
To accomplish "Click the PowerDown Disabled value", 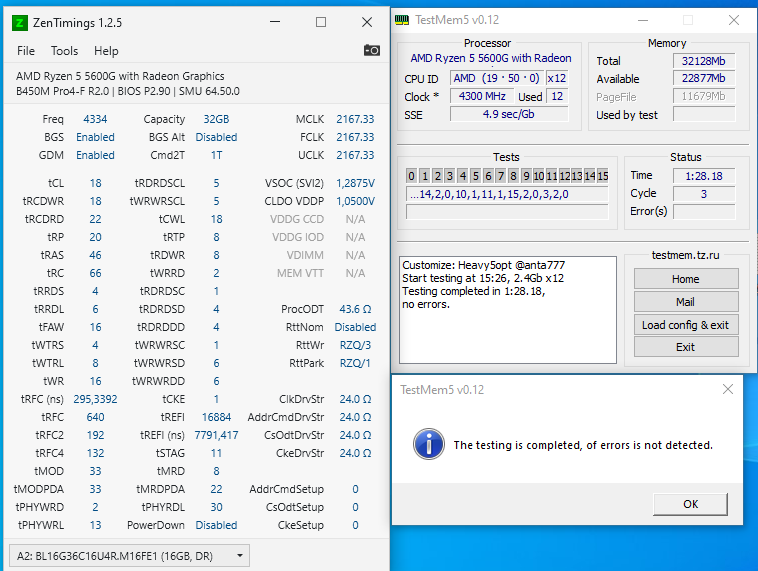I will (x=216, y=526).
